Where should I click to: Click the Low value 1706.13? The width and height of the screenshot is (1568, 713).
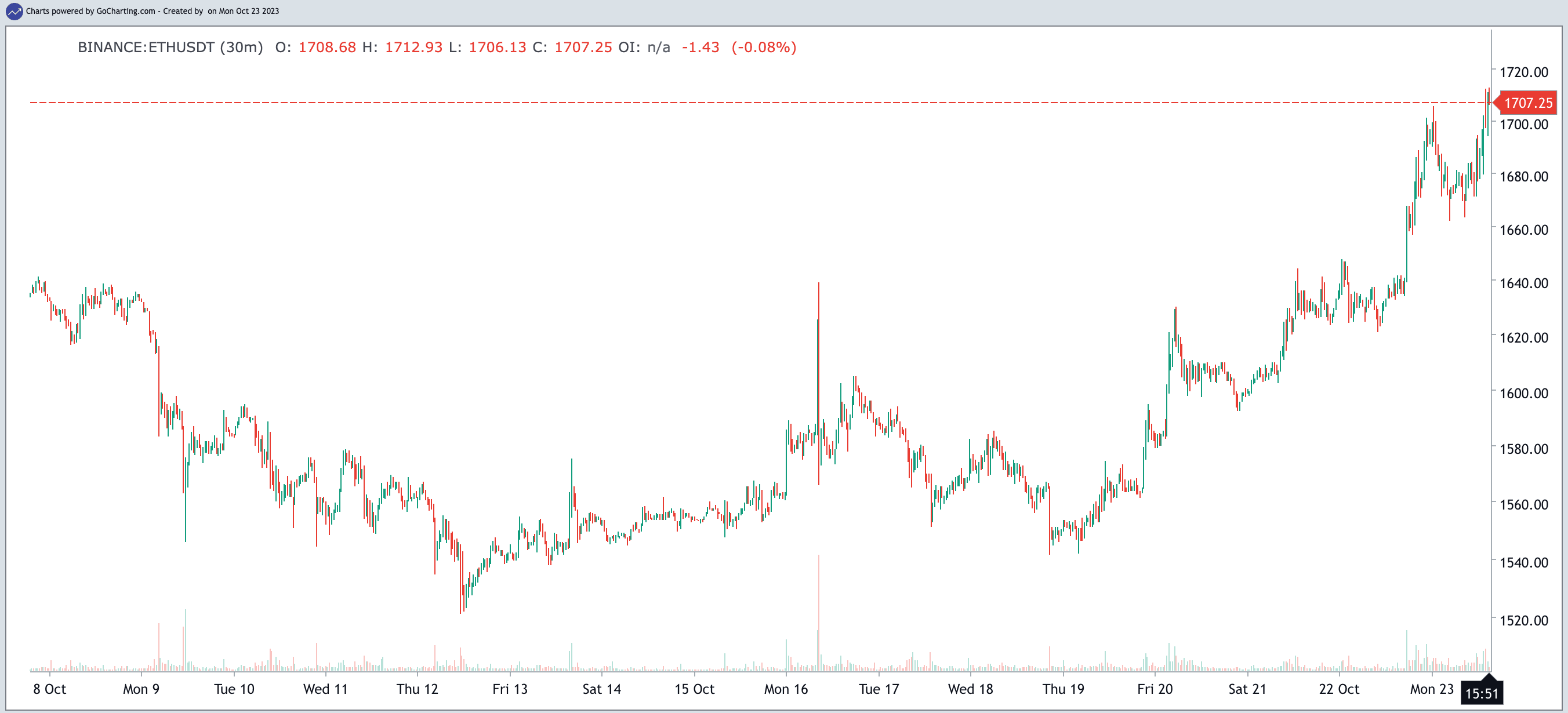coord(497,48)
